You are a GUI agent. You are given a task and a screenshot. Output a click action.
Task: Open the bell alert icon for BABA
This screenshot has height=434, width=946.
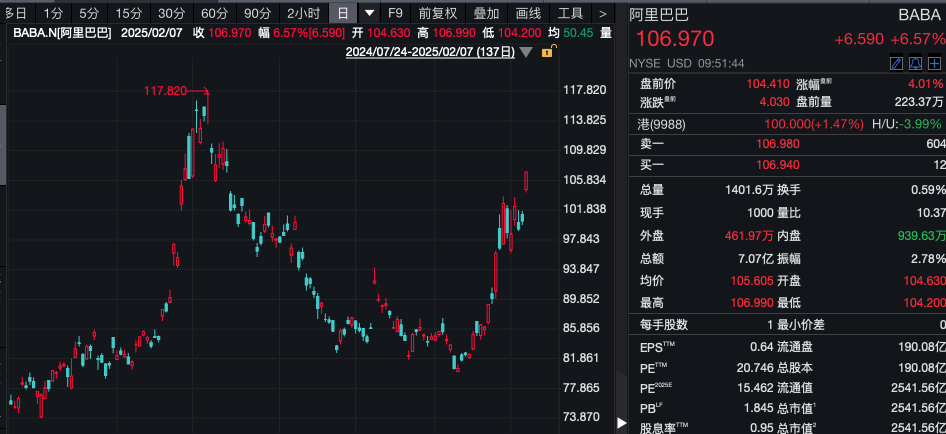coord(915,63)
